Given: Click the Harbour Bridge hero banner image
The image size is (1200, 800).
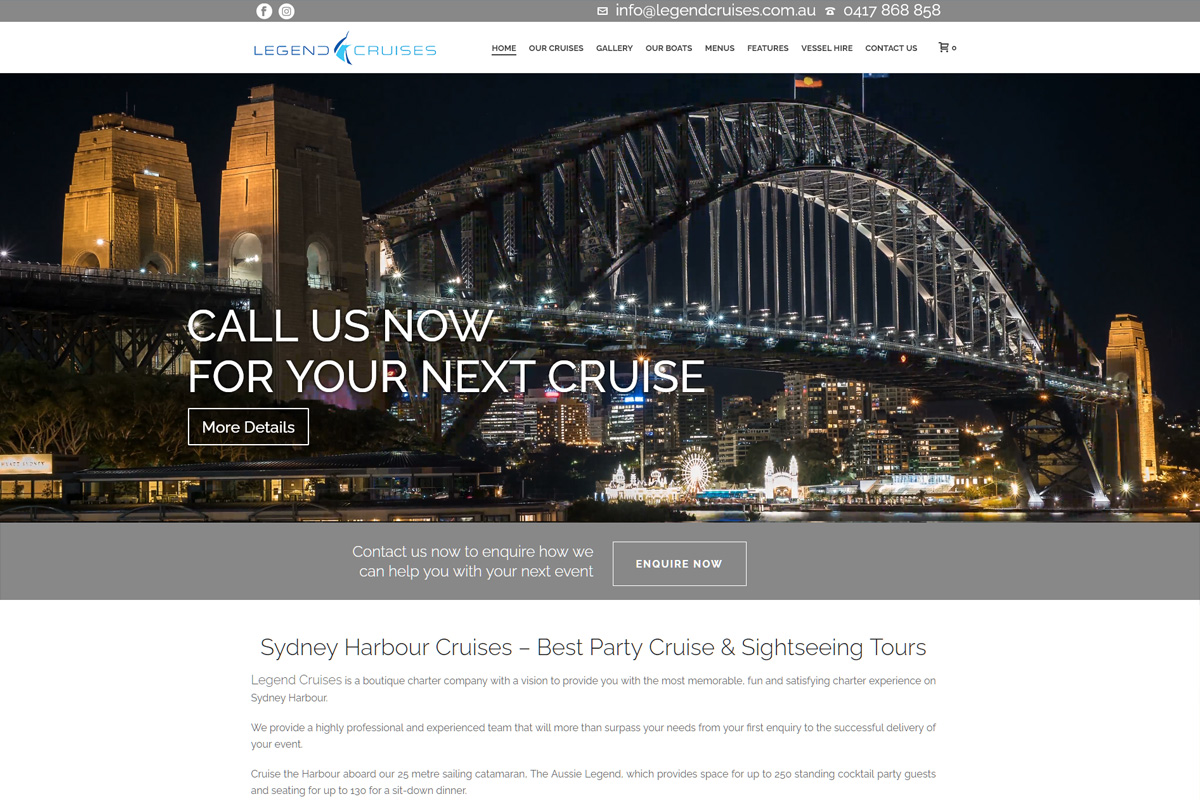Looking at the screenshot, I should 600,297.
